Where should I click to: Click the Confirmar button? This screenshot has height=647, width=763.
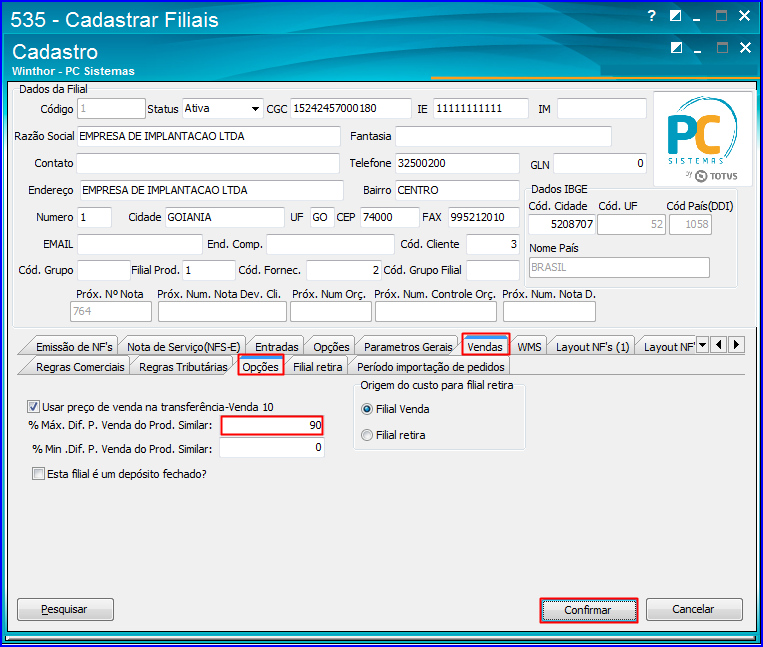click(x=588, y=610)
